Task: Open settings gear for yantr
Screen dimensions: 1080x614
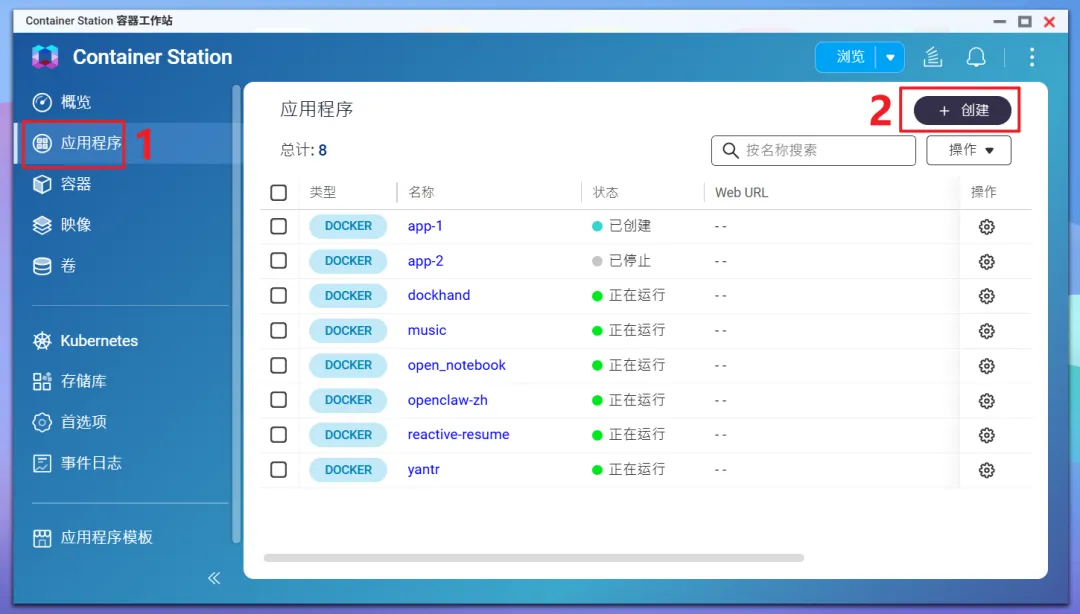Action: pos(986,471)
